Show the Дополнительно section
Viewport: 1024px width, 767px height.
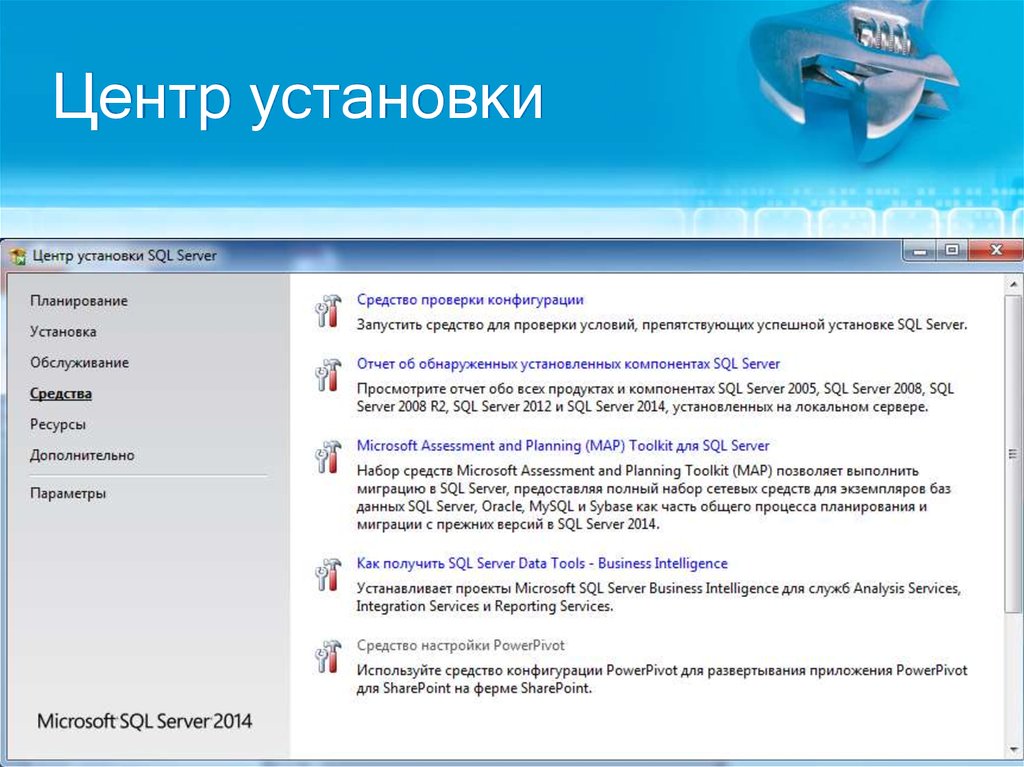pos(82,455)
